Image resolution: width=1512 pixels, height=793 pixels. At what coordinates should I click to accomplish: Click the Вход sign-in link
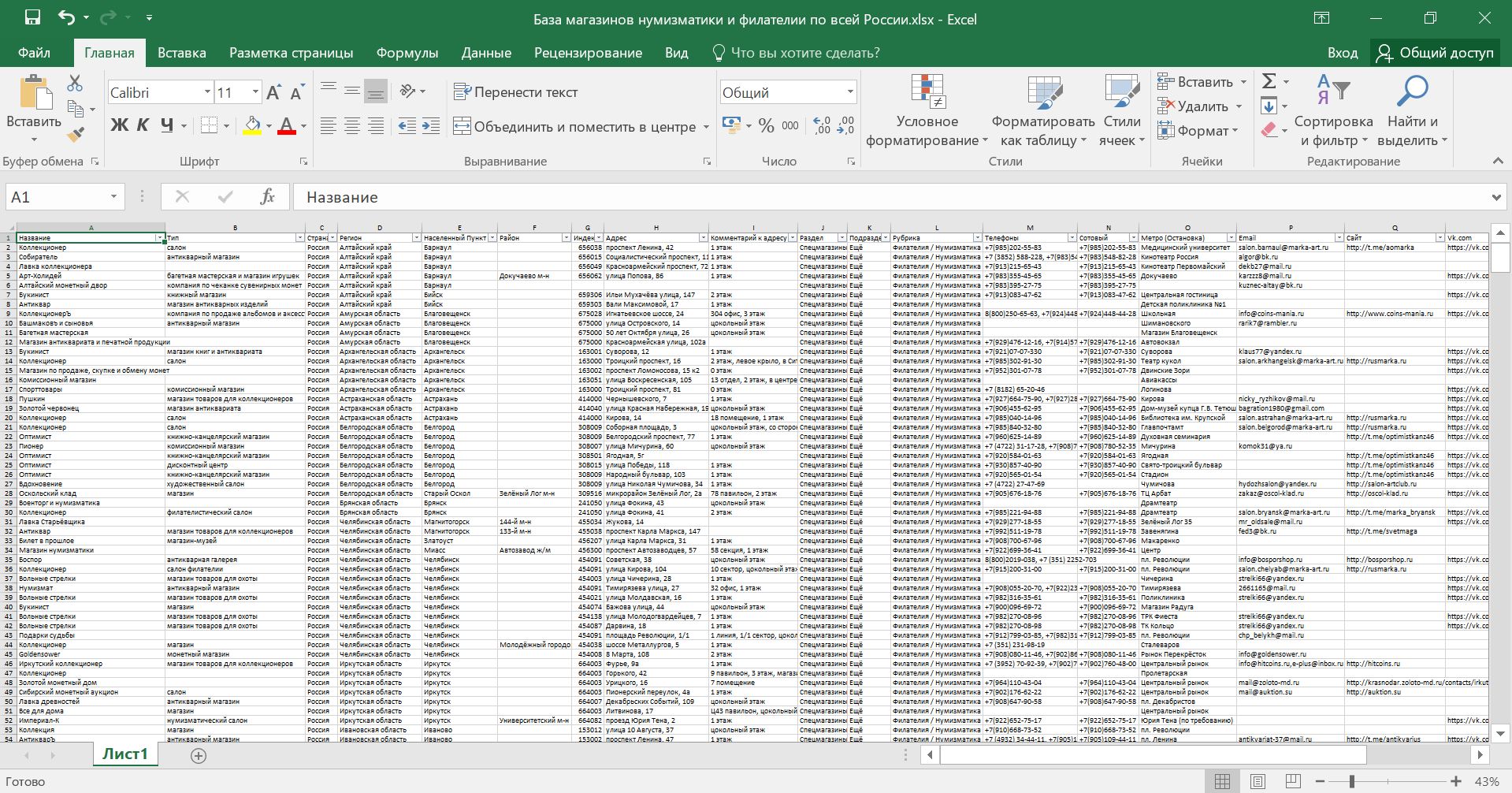pyautogui.click(x=1342, y=53)
